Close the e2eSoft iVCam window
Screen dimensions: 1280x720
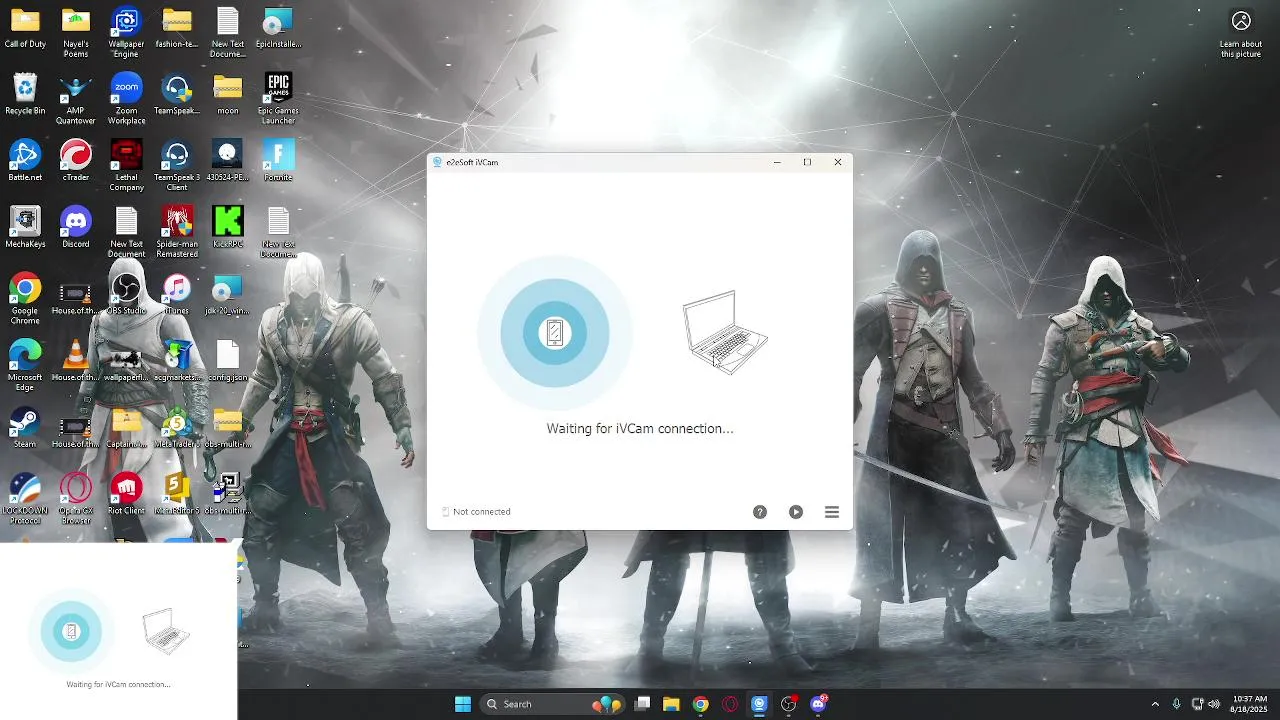click(838, 162)
